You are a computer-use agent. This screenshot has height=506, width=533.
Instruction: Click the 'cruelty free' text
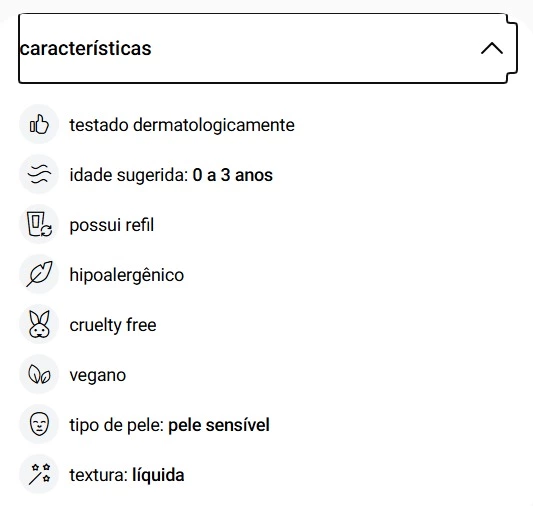113,325
